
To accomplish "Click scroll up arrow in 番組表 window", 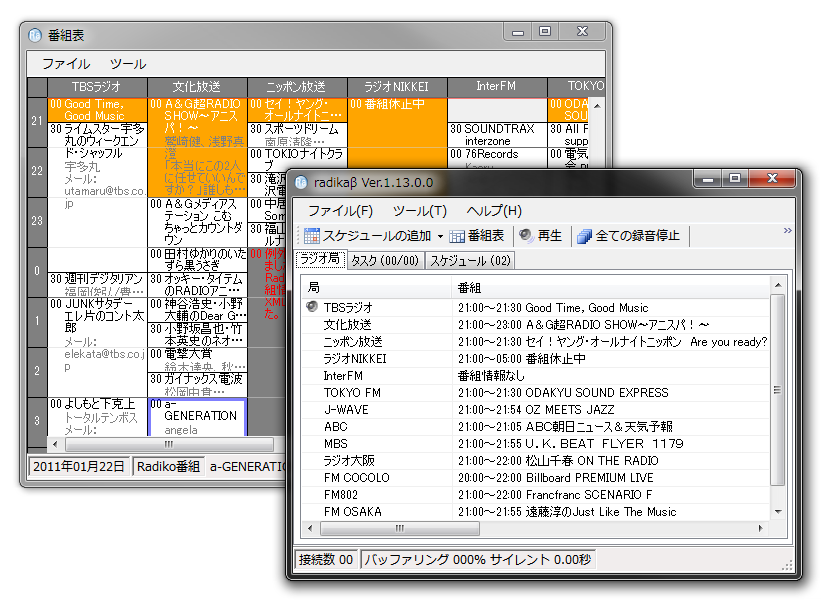I will [597, 106].
